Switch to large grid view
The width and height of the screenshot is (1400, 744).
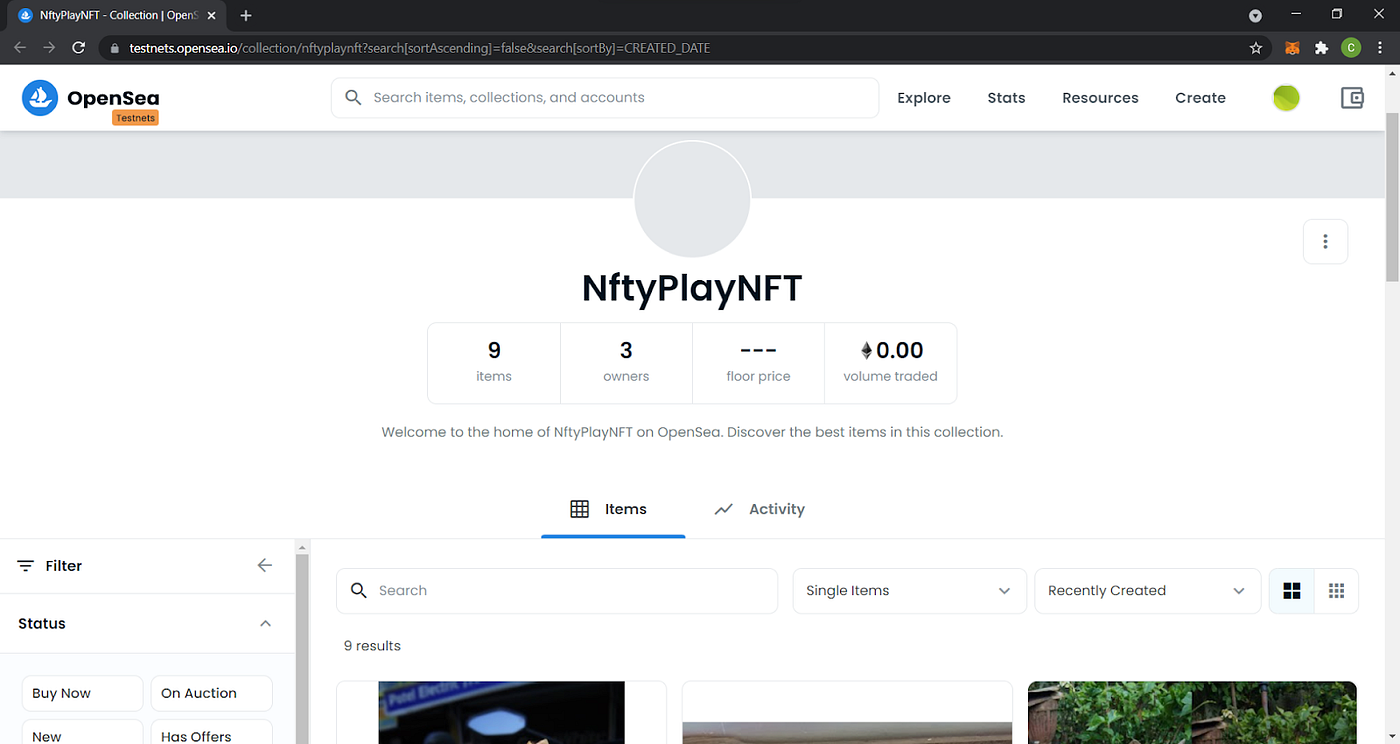1292,591
